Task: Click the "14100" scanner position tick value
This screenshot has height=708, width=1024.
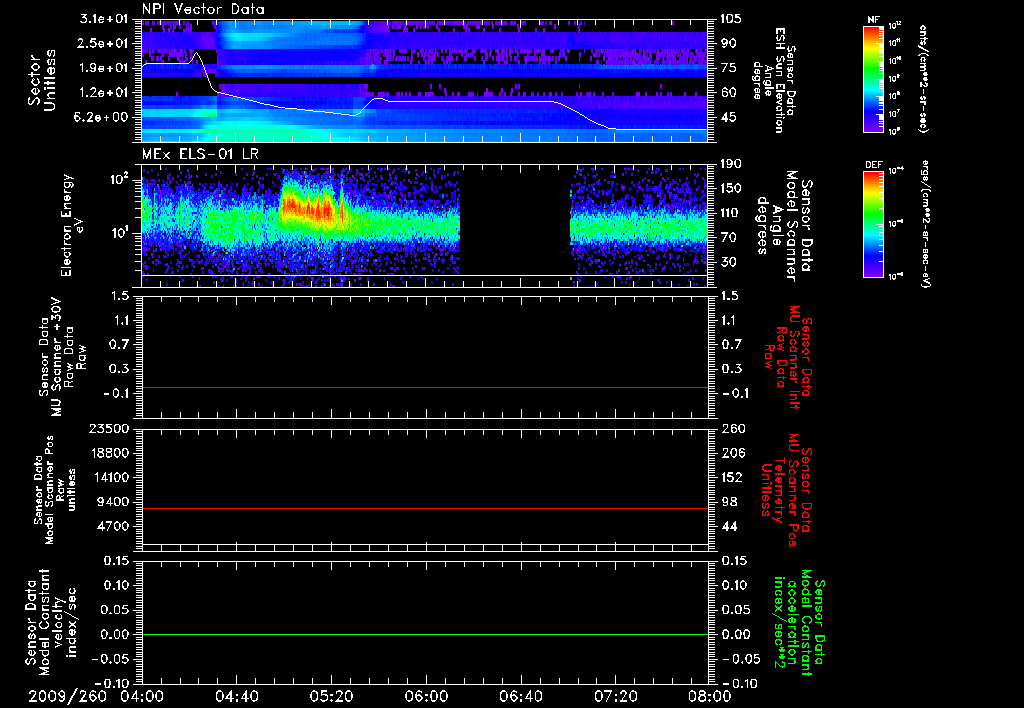Action: pos(110,477)
